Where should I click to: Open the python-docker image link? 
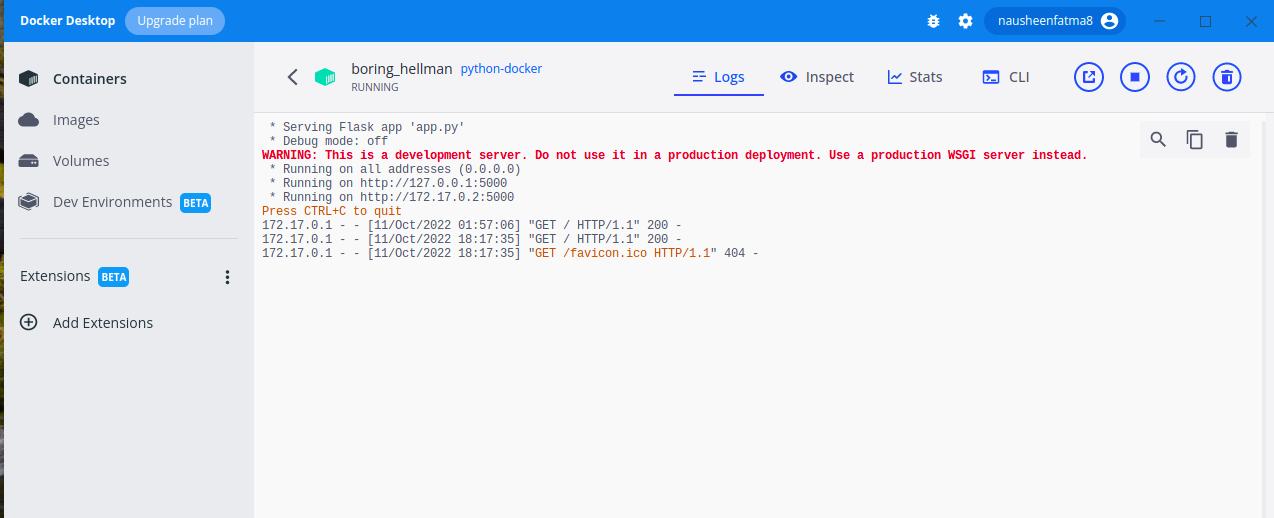(501, 69)
